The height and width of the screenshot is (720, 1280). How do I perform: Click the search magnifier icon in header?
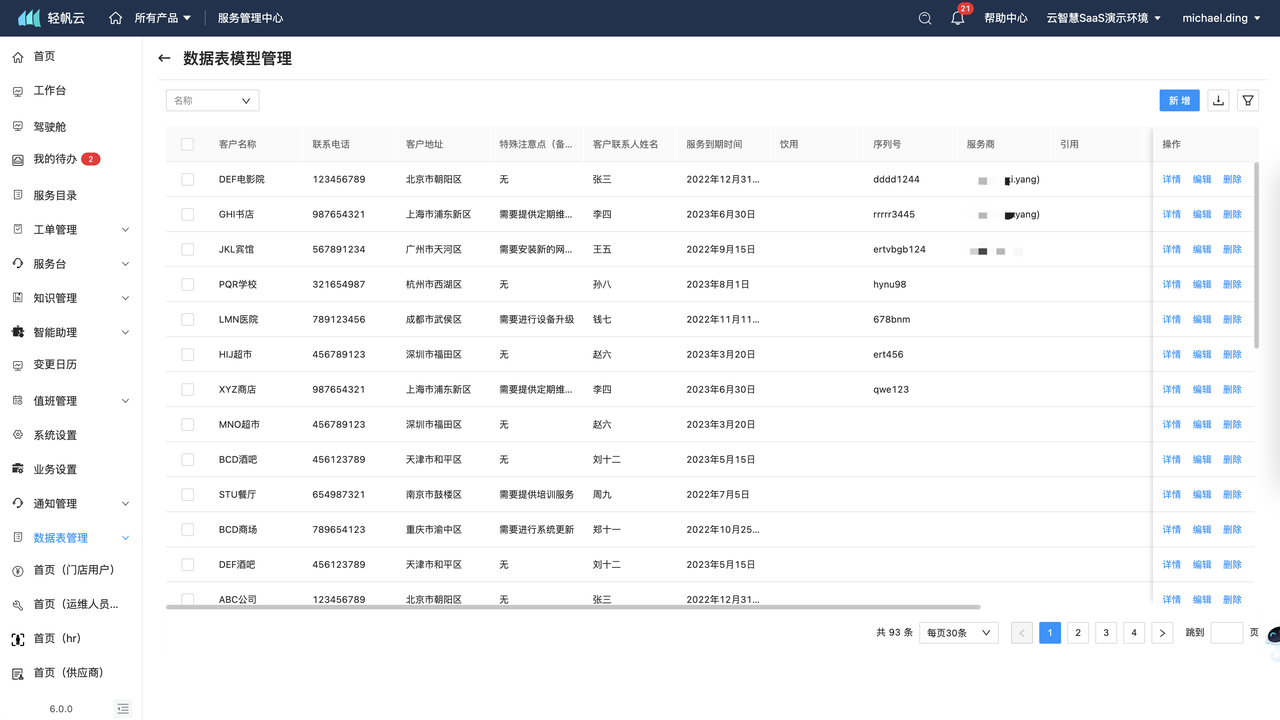pyautogui.click(x=925, y=18)
